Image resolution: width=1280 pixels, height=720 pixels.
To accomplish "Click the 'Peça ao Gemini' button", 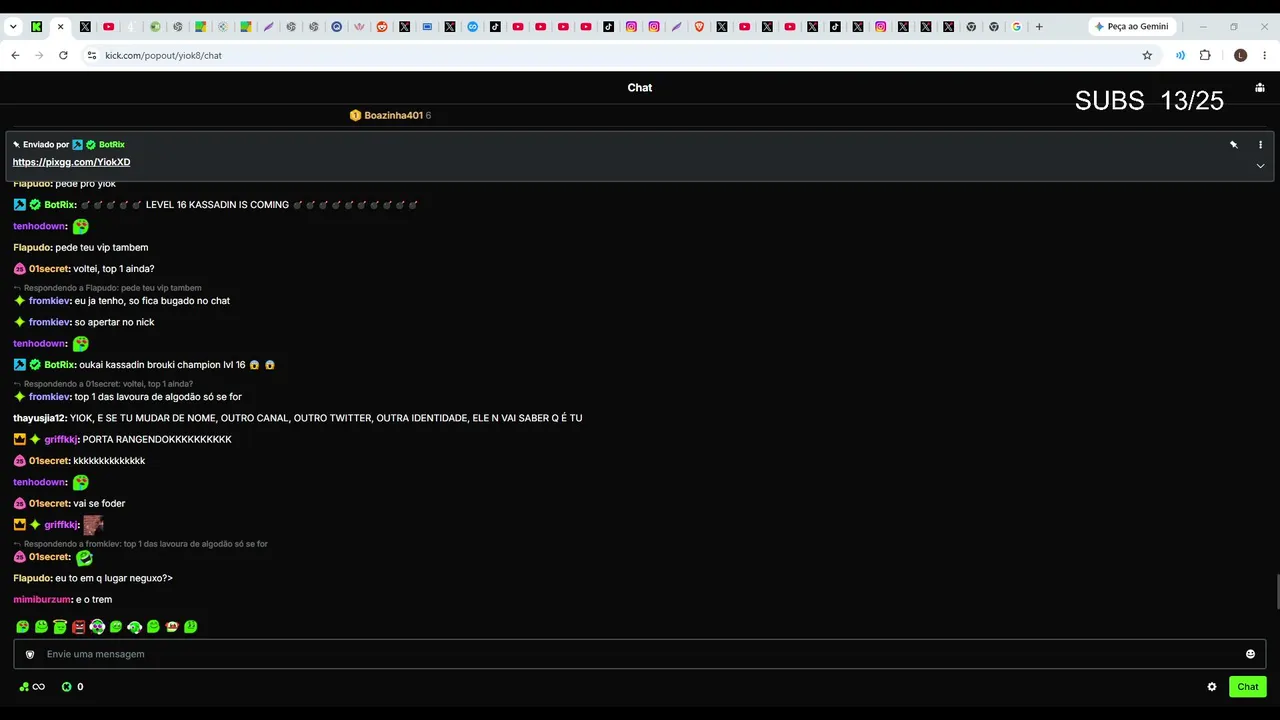I will [1133, 27].
